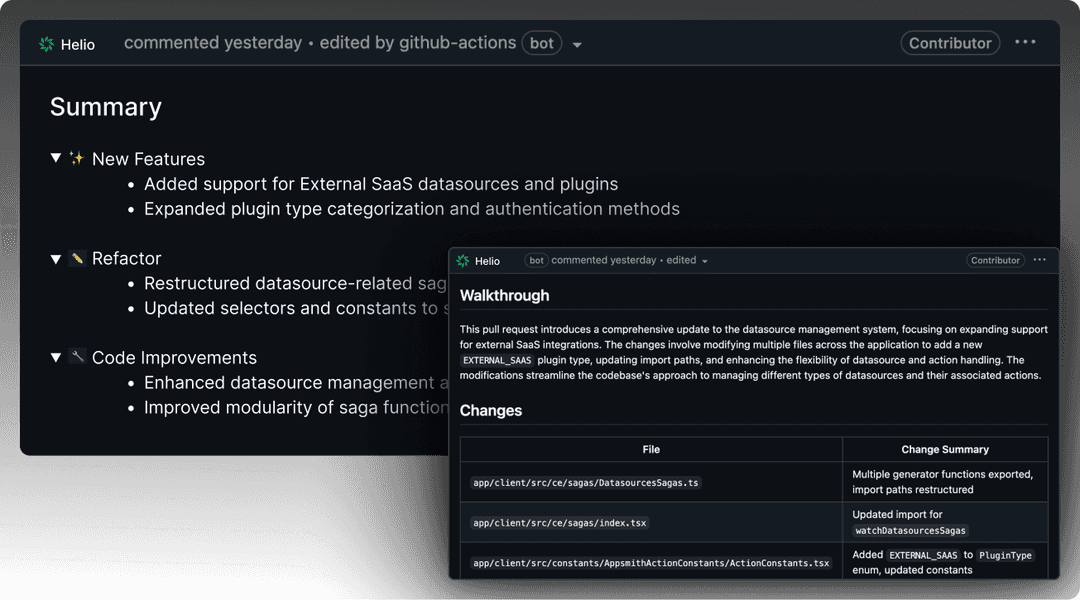
Task: Open the kebab menu on the Walkthrough comment
Action: click(x=1040, y=260)
